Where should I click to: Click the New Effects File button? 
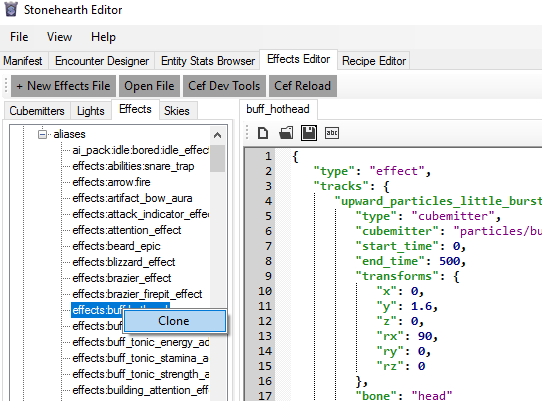tap(63, 86)
